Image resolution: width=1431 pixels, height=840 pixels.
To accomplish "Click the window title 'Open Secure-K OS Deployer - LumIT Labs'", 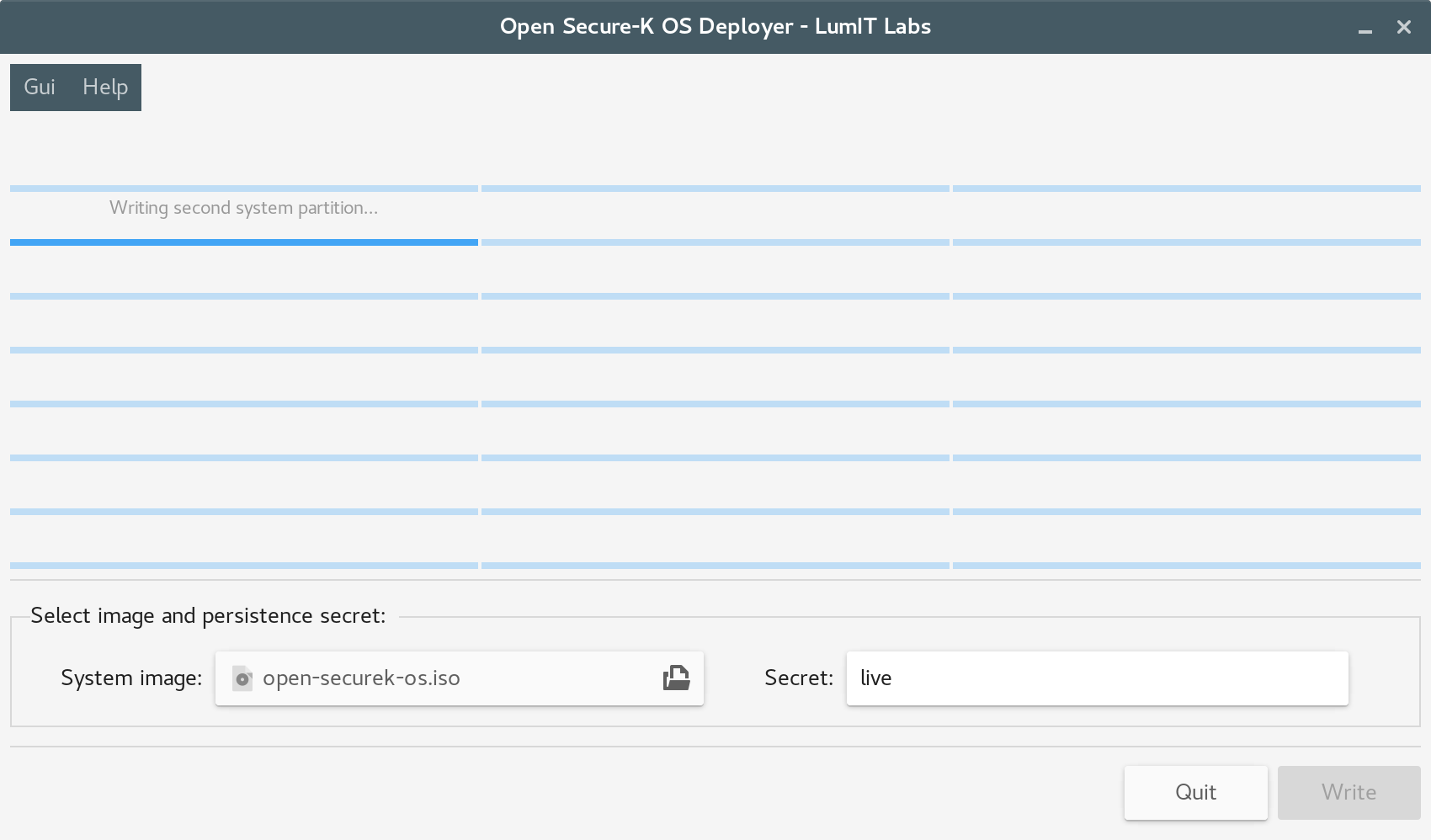I will click(x=715, y=26).
